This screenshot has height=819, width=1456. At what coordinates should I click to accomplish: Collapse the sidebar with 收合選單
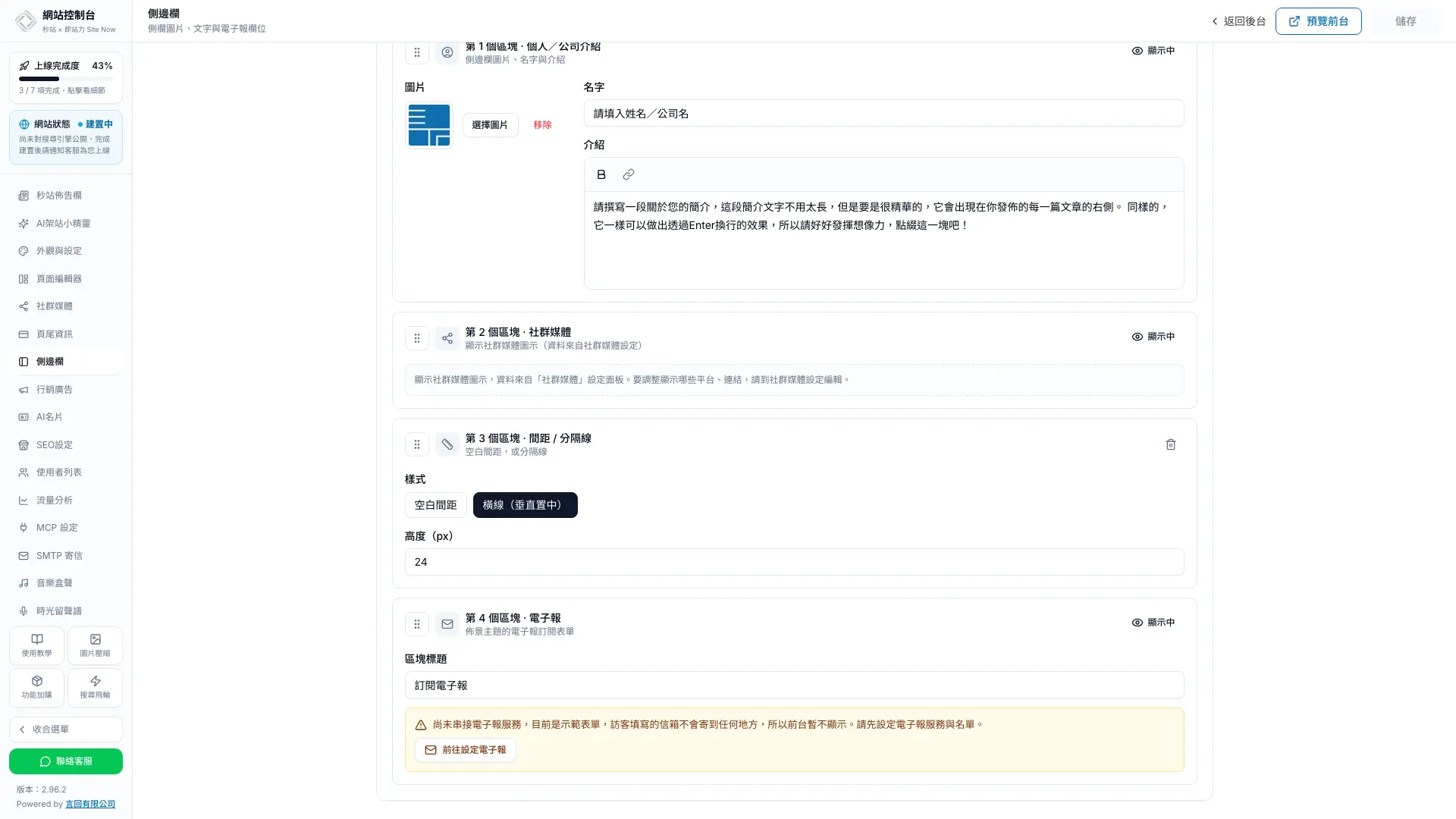pos(66,730)
